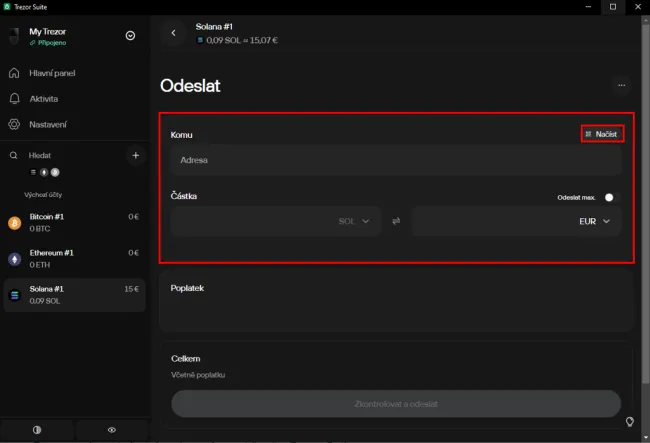Open Aktivita in the sidebar
The height and width of the screenshot is (443, 650).
(43, 99)
